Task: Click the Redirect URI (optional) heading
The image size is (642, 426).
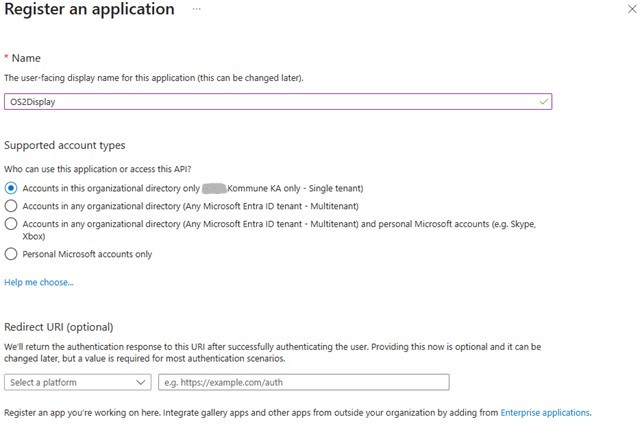Action: [58, 327]
